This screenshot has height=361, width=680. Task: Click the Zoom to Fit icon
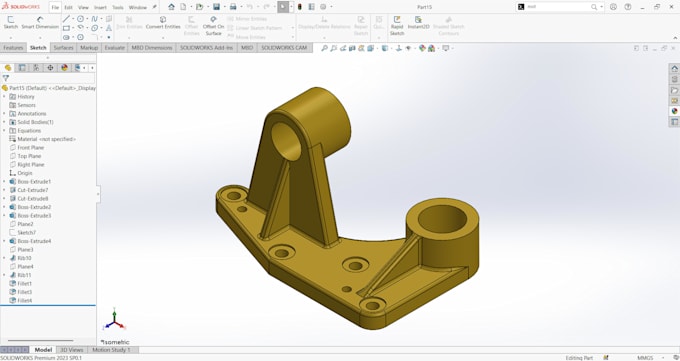point(324,48)
